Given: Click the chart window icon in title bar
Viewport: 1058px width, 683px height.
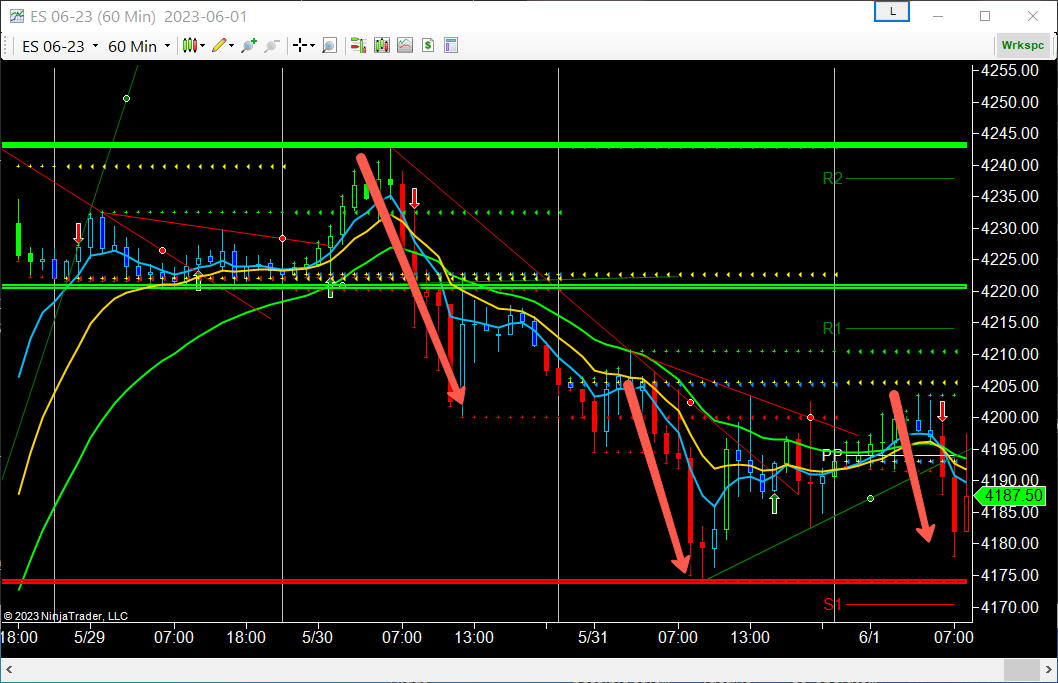Looking at the screenshot, I should click(x=16, y=16).
